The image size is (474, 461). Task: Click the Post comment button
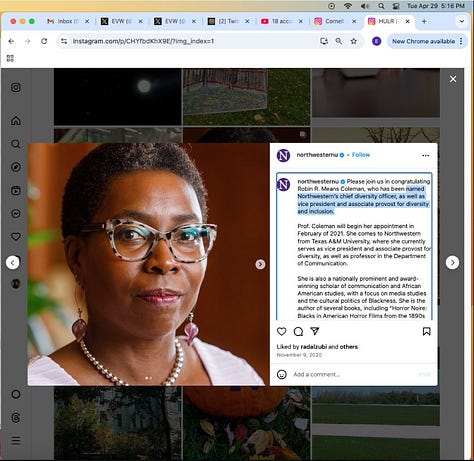[x=425, y=374]
